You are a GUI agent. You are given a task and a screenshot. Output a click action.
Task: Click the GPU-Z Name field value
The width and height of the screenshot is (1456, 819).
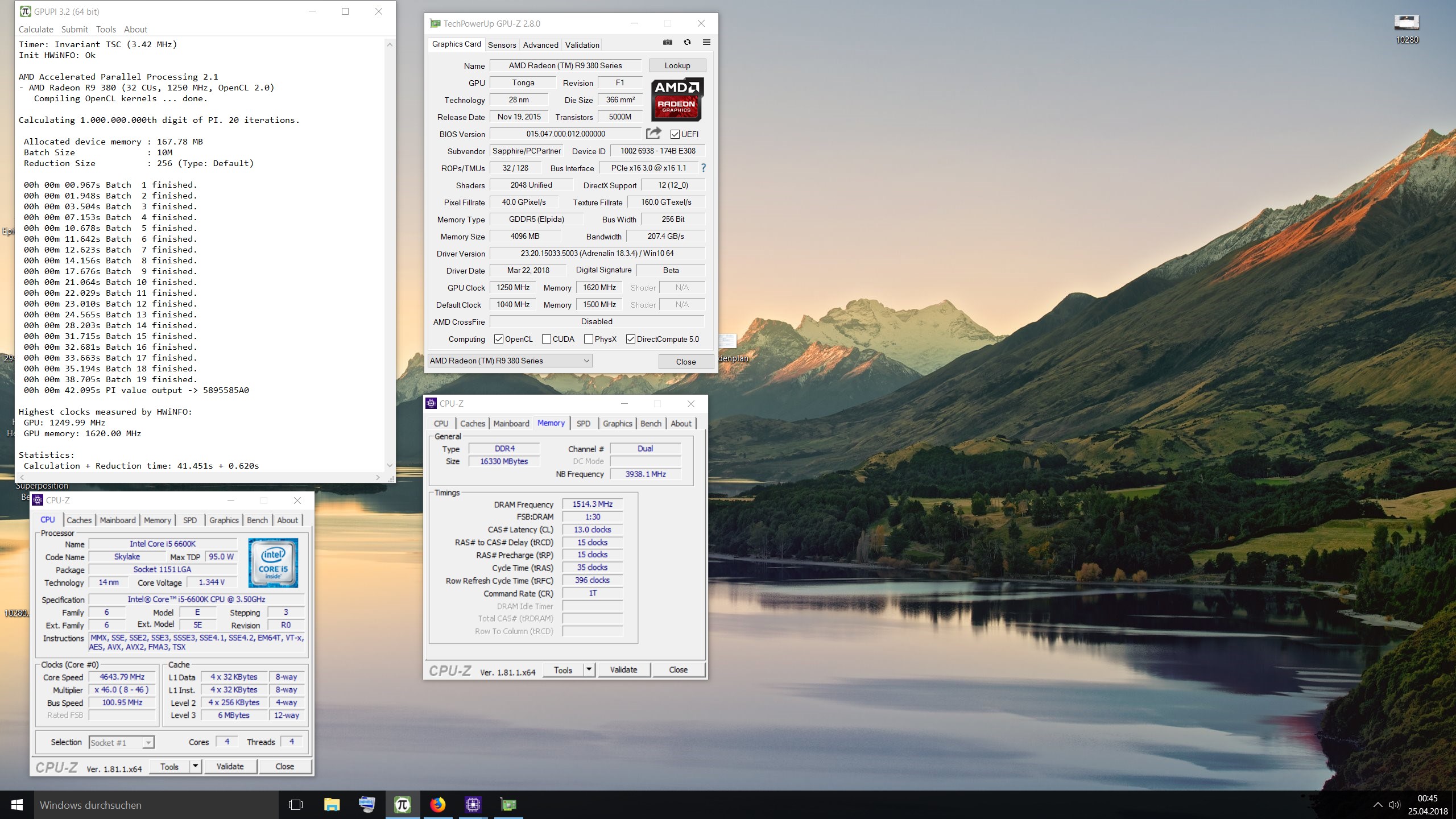coord(565,65)
